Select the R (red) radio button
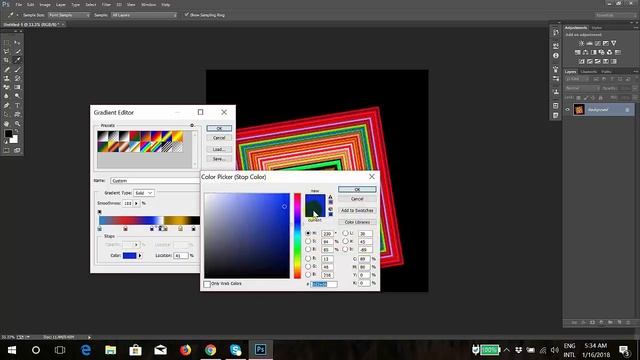640x360 pixels. point(308,258)
